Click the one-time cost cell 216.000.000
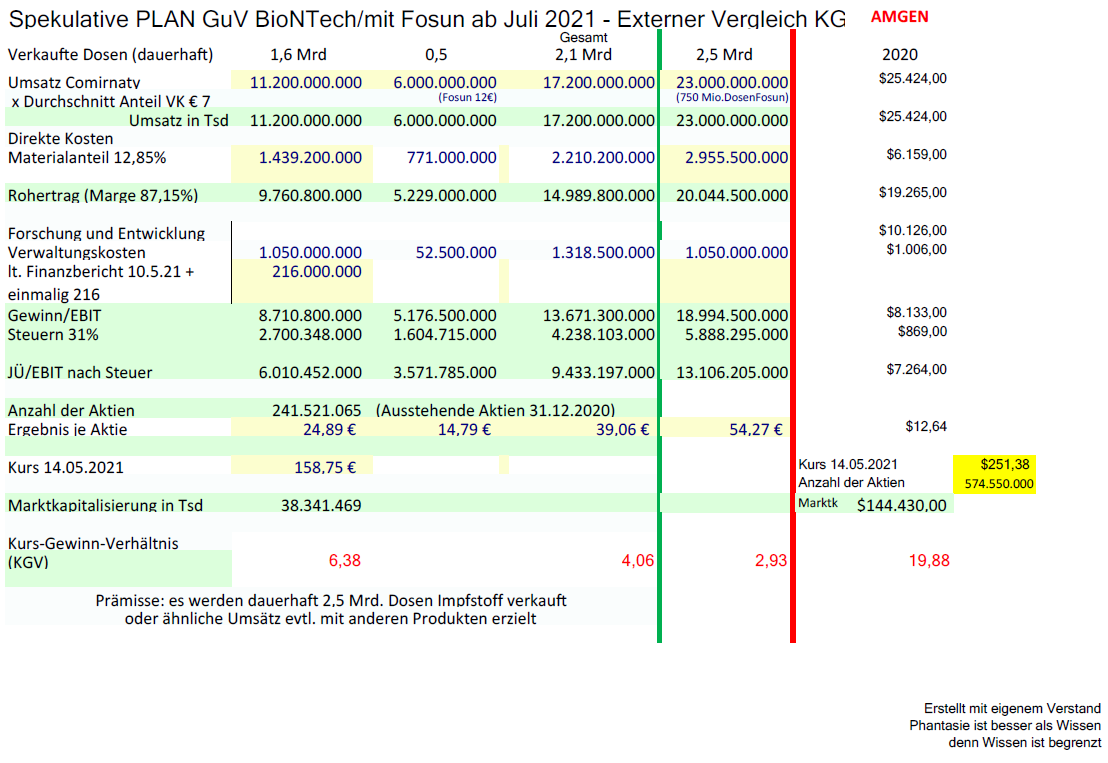The image size is (1108, 763). pos(317,272)
